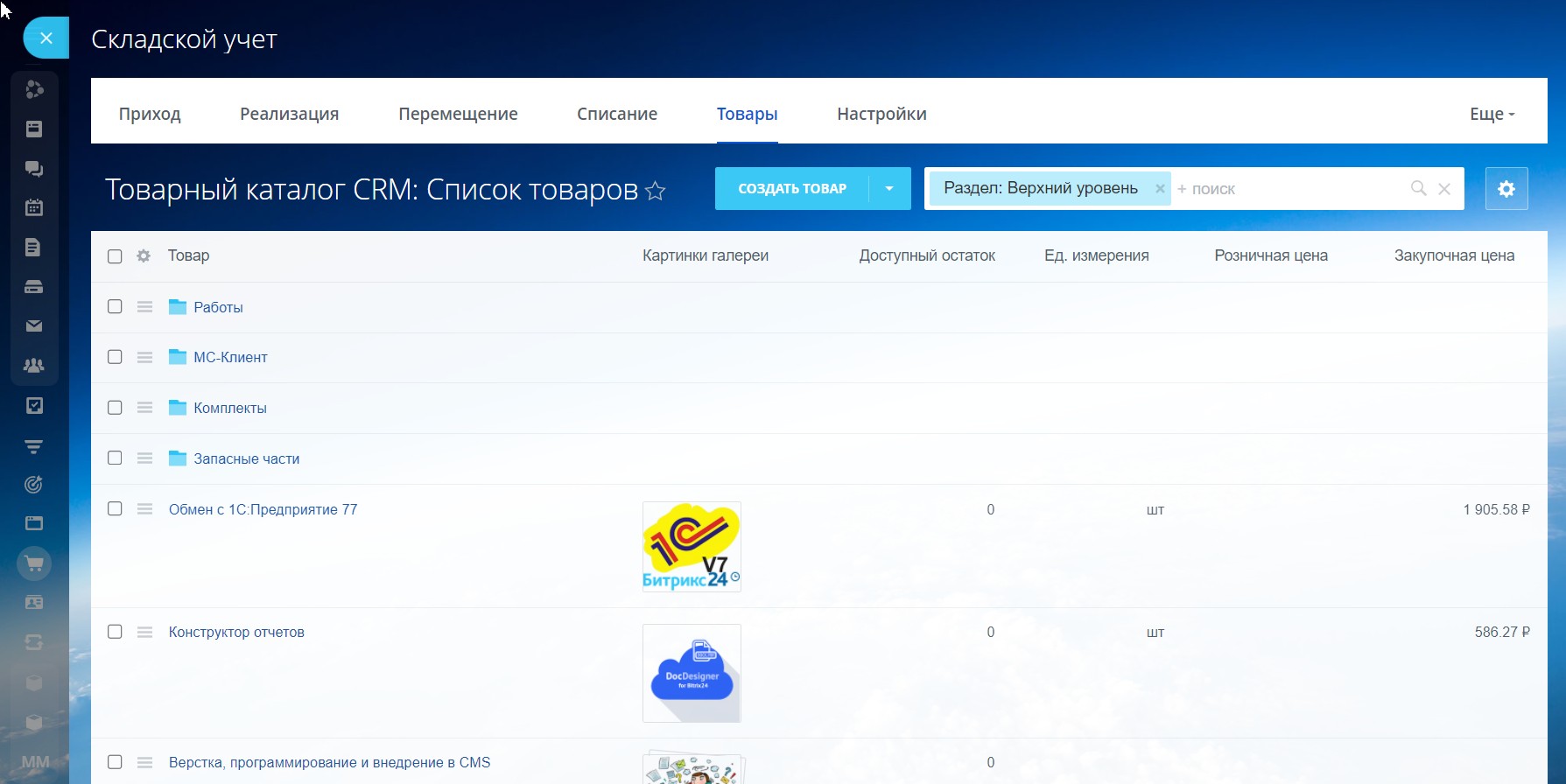Screen dimensions: 1566x784
Task: Click the tasks checkmark icon in the sidebar
Action: click(34, 406)
